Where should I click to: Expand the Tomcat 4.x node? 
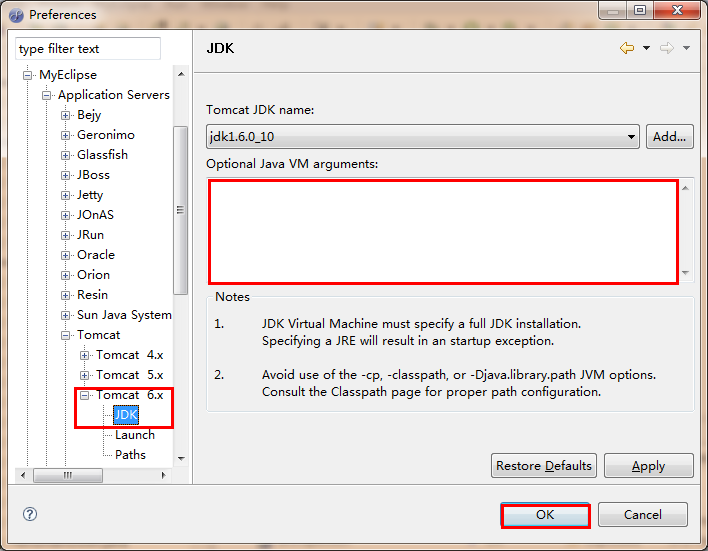coord(84,355)
